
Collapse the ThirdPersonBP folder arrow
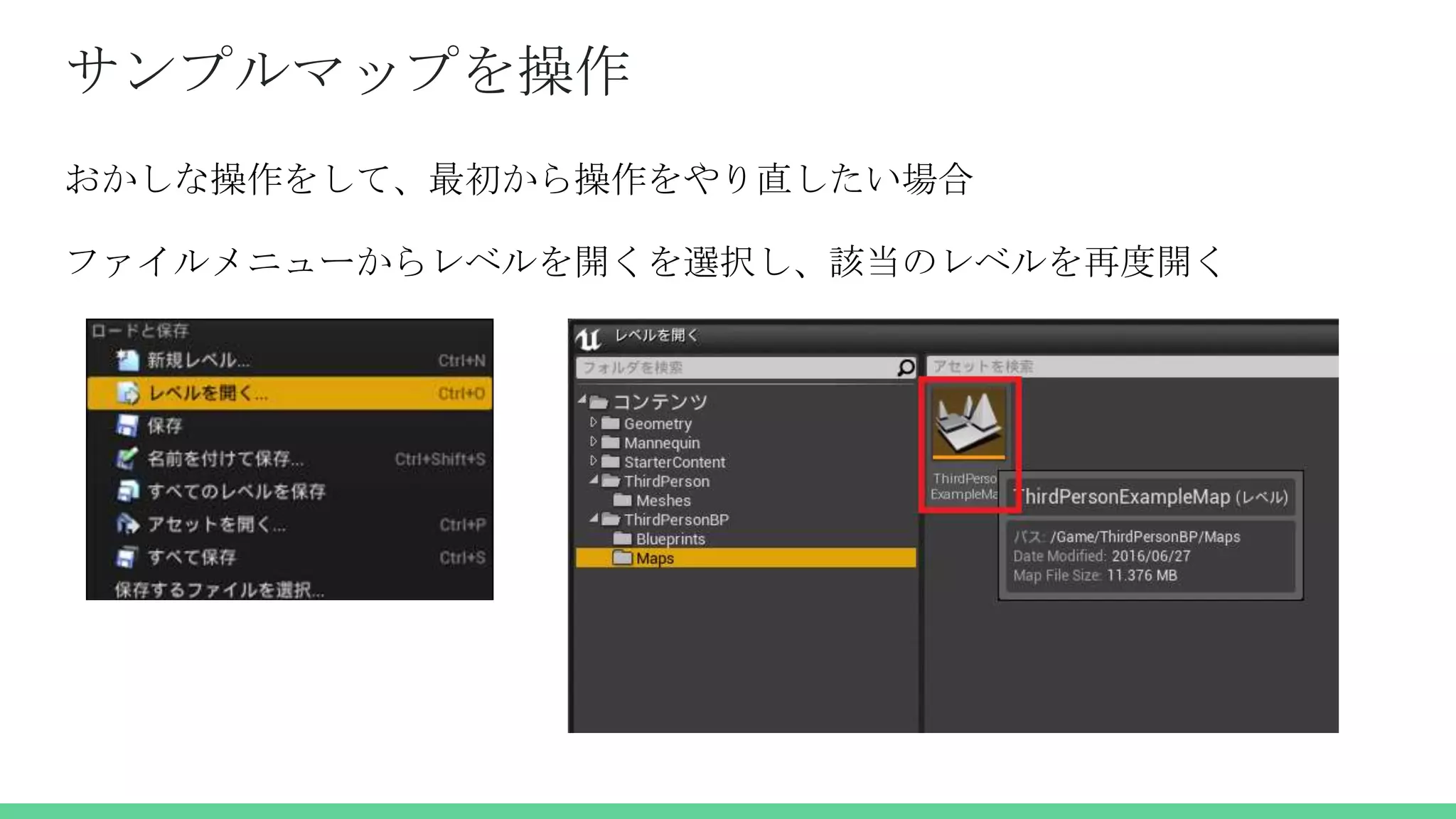(594, 518)
